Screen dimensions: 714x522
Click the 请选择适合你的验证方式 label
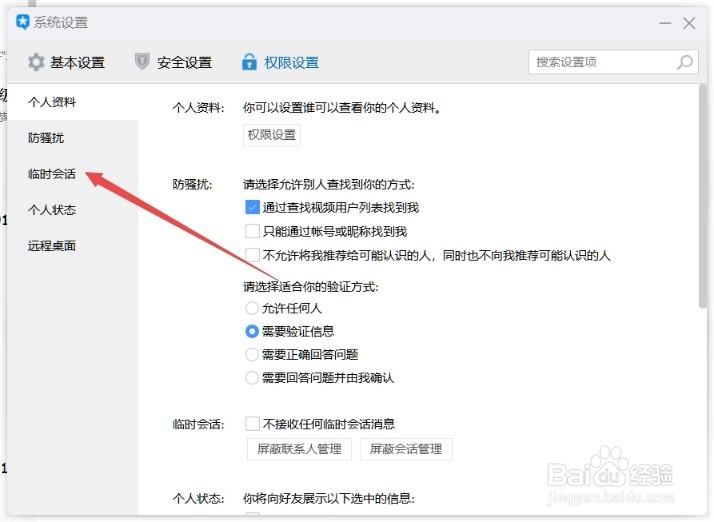311,287
